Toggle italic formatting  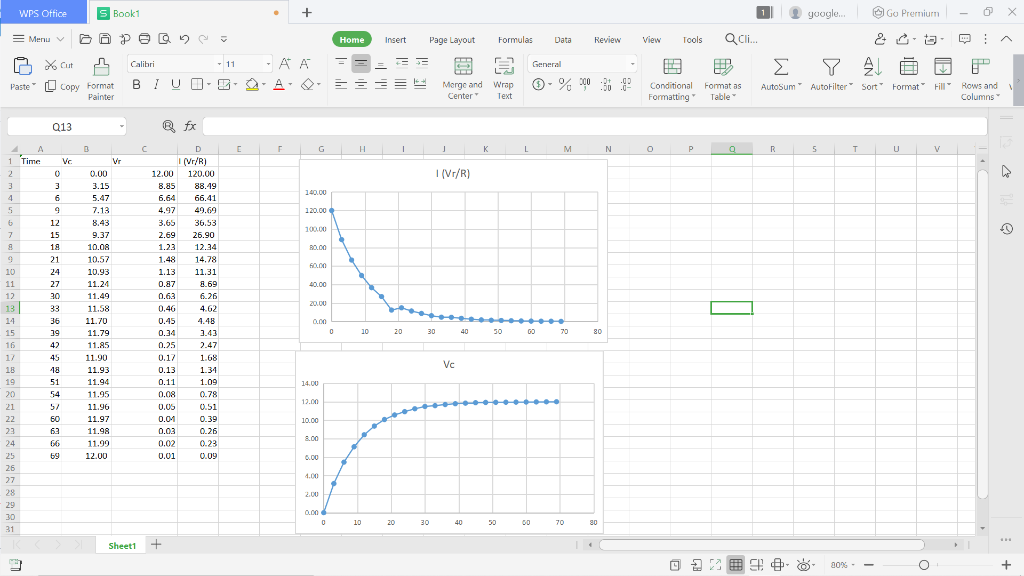(156, 84)
